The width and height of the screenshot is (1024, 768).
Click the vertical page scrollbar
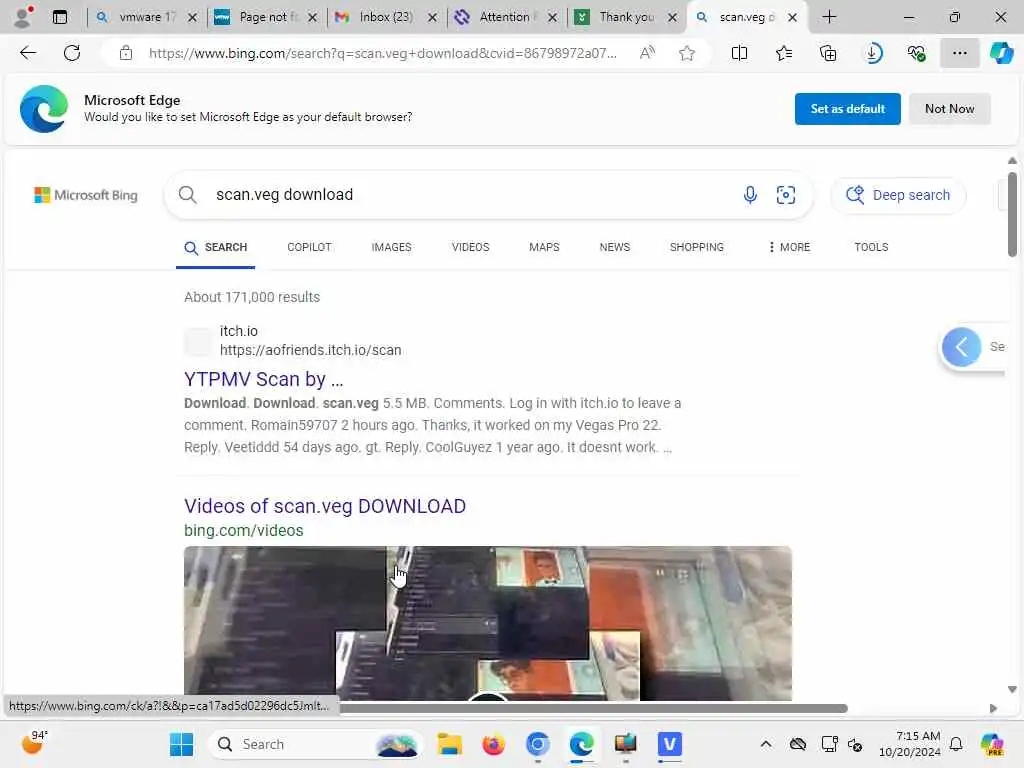pos(1012,214)
